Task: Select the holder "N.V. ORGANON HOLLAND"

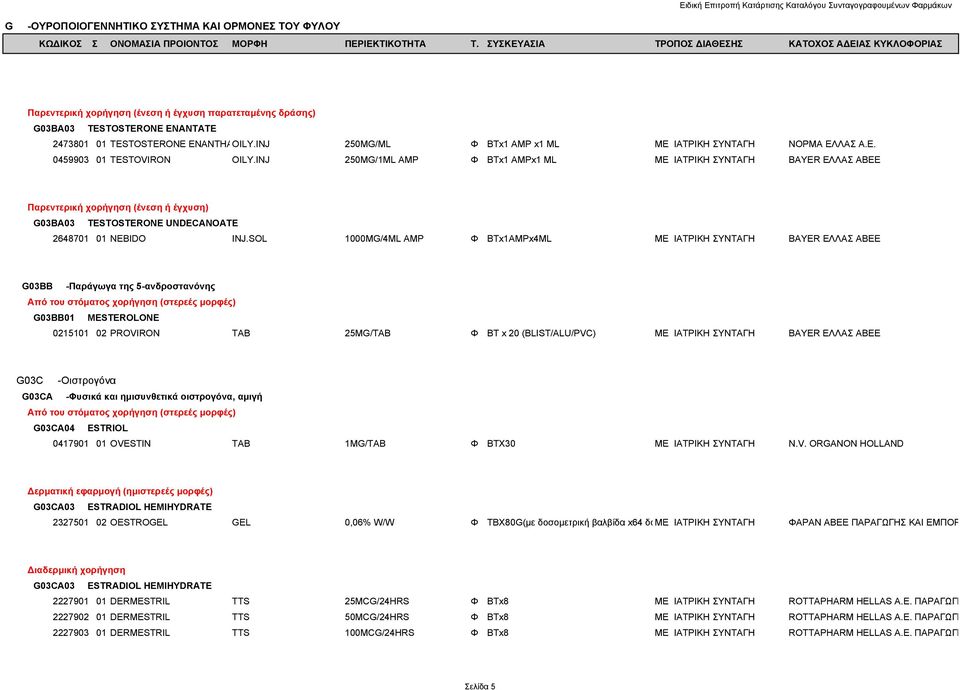Action: tap(846, 444)
